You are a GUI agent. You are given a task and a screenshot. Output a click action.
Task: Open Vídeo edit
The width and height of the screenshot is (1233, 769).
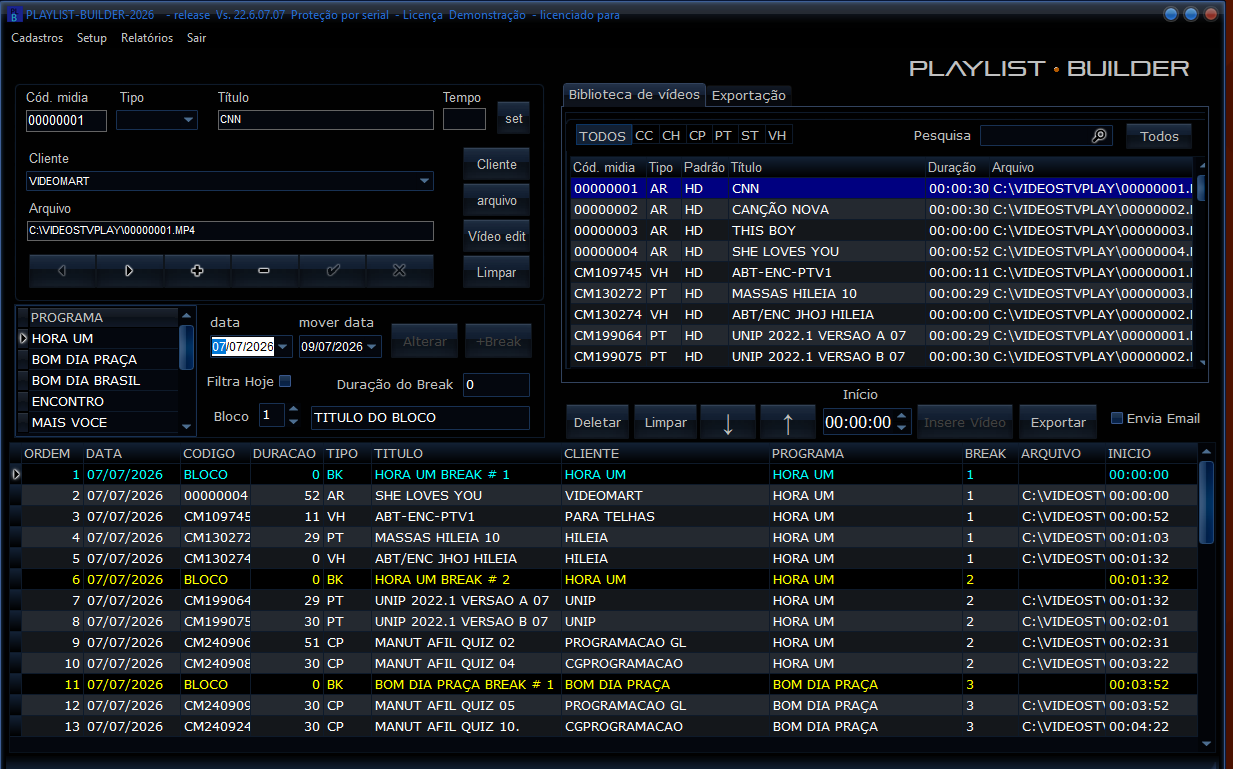[x=497, y=236]
